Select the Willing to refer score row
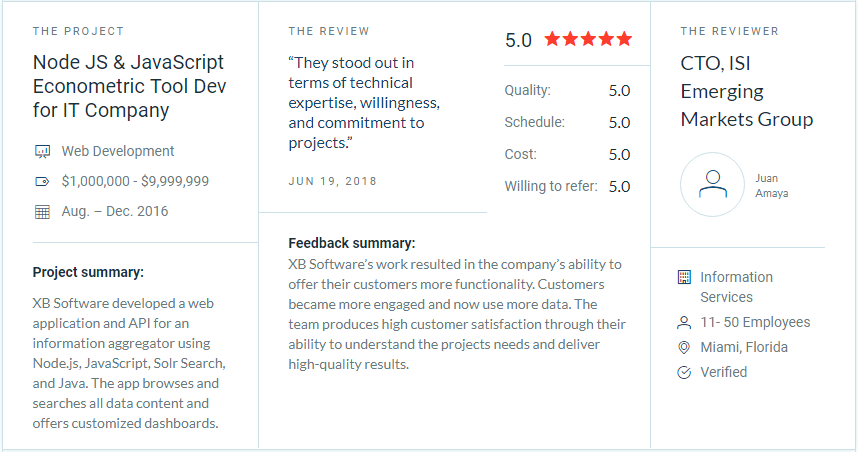The height and width of the screenshot is (452, 858). [x=567, y=187]
